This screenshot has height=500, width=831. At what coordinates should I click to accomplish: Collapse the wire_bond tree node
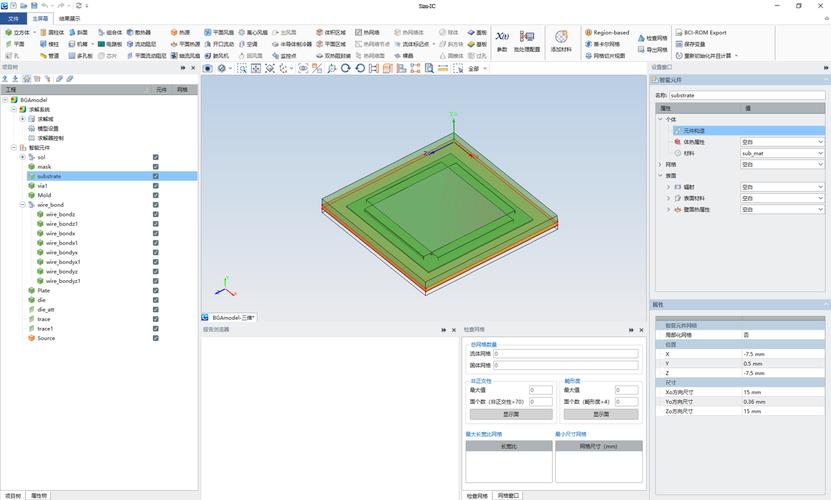[x=22, y=205]
